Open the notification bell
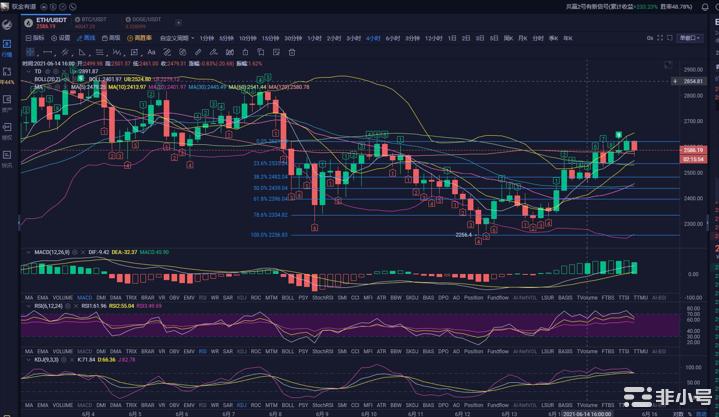 (x=705, y=7)
